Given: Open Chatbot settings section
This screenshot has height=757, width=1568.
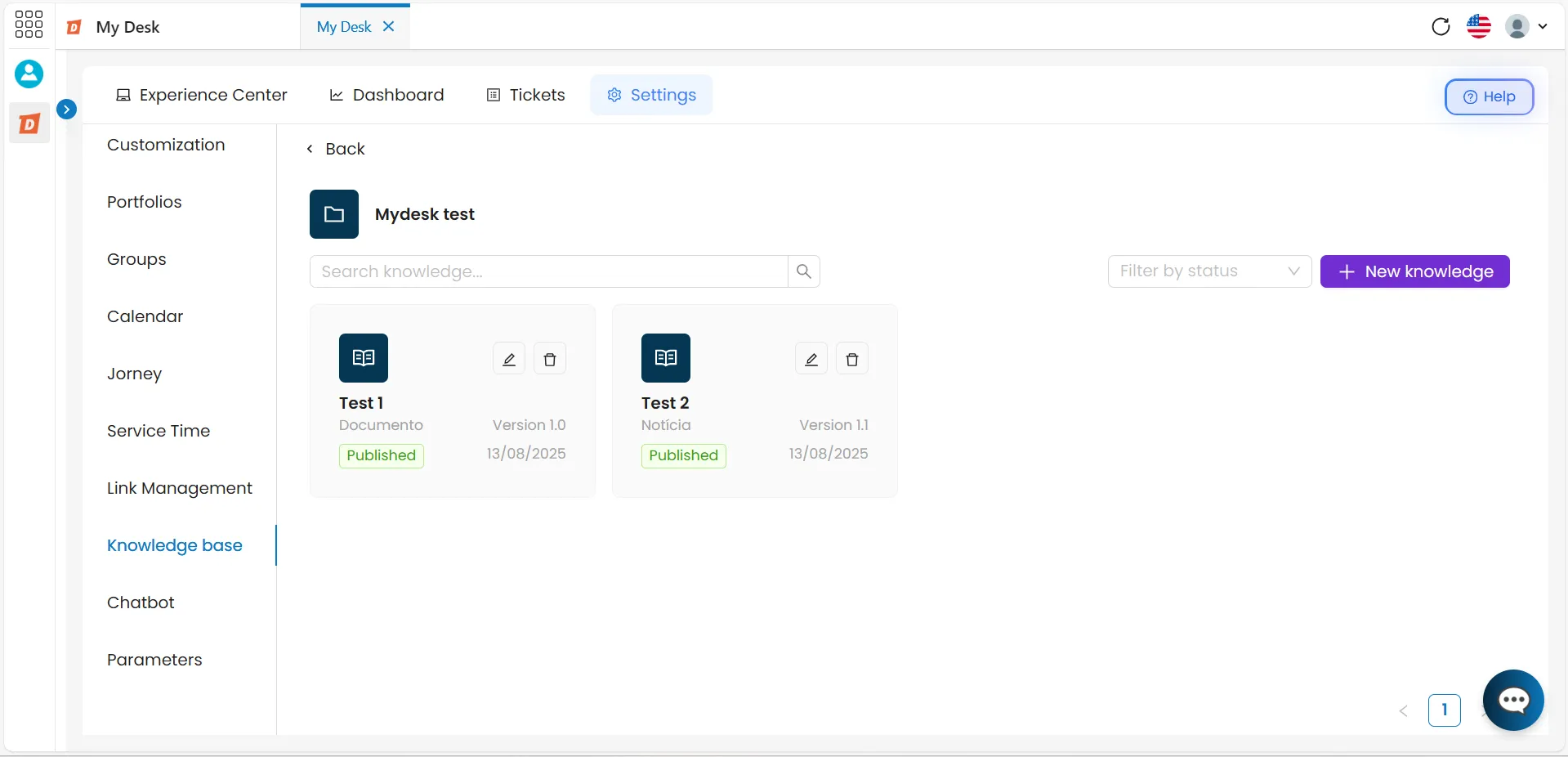Looking at the screenshot, I should (141, 602).
